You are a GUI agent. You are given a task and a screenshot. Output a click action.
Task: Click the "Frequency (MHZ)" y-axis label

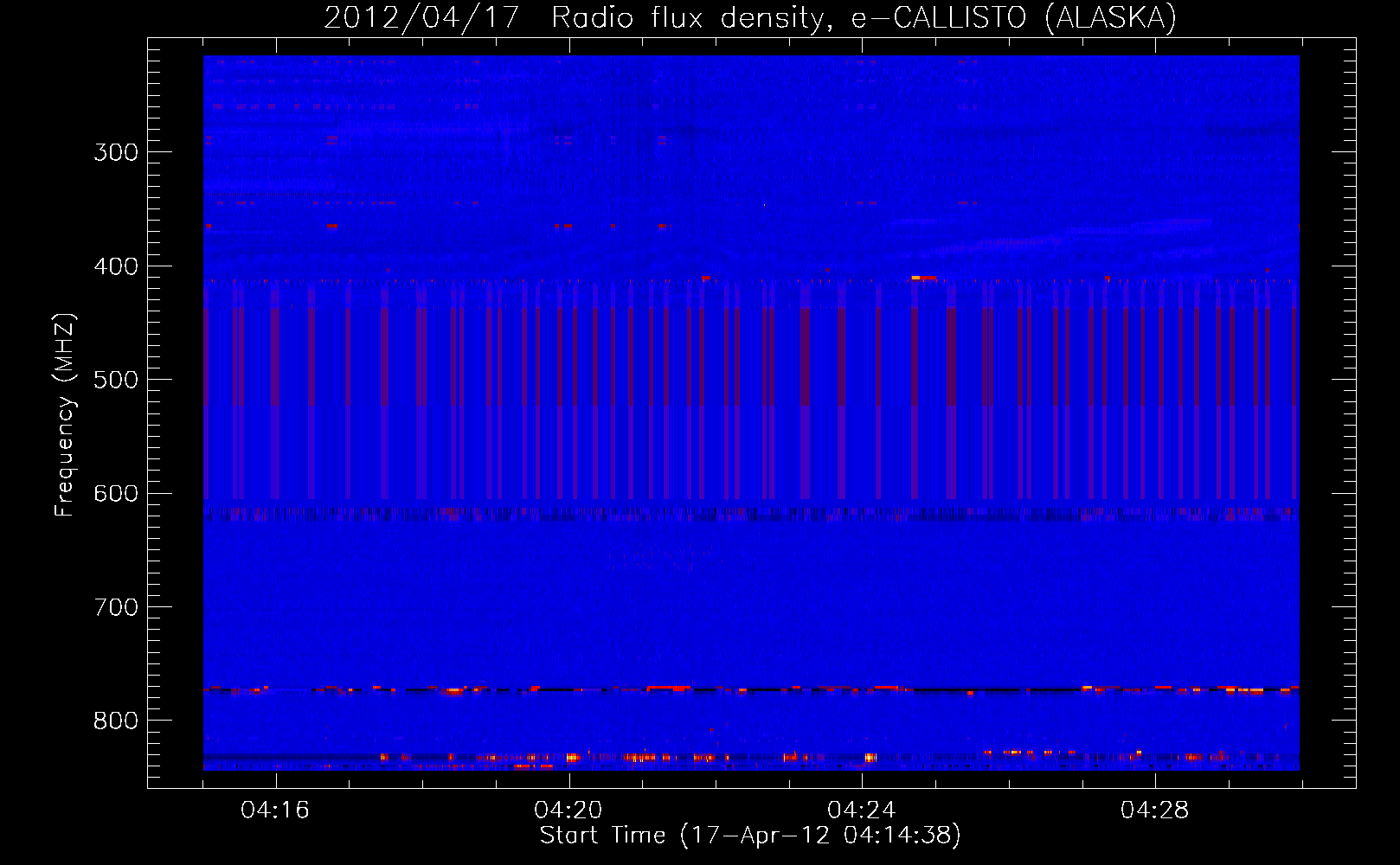65,414
